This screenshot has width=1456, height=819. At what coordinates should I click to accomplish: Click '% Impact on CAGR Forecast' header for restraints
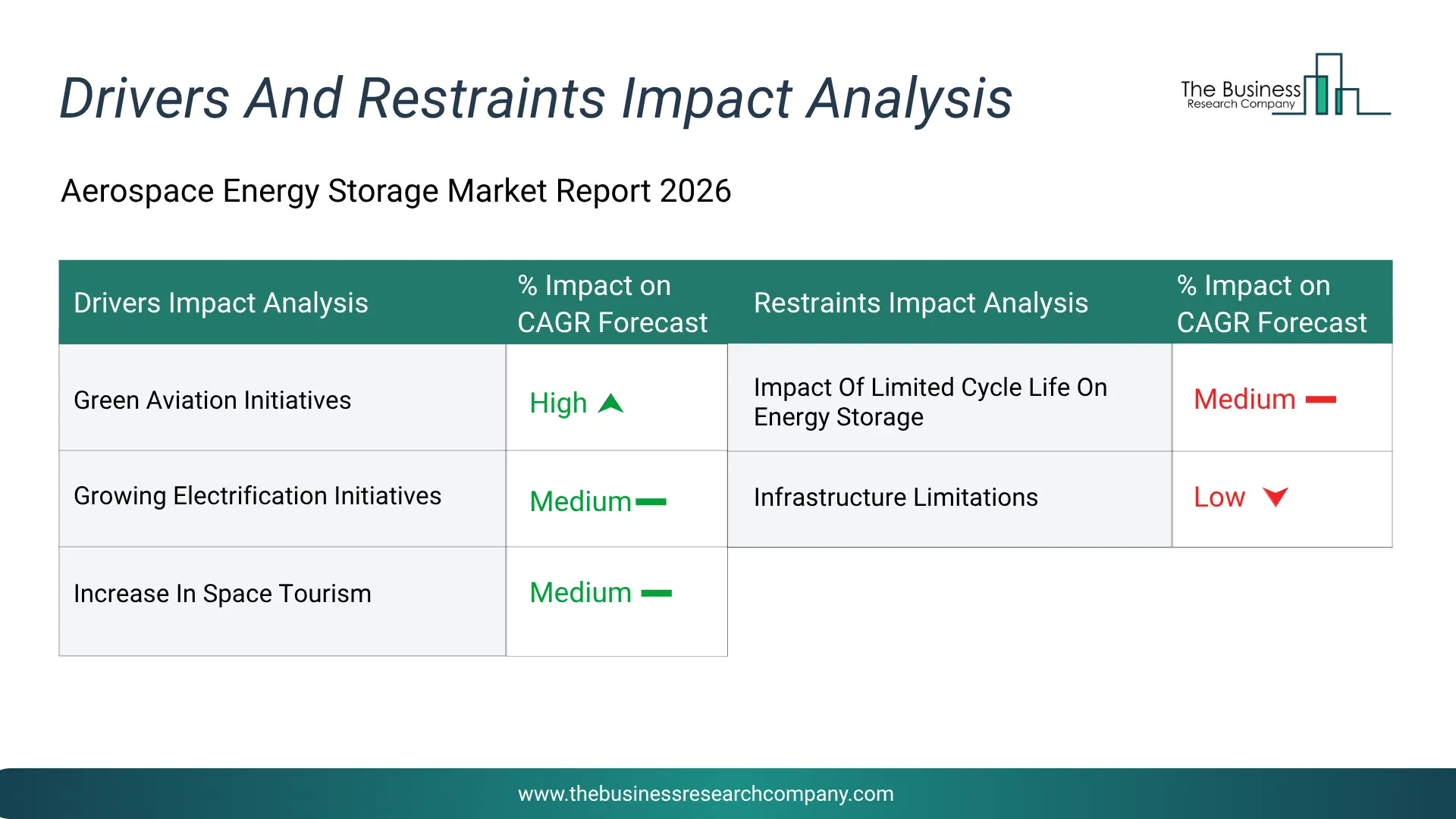pyautogui.click(x=1272, y=303)
